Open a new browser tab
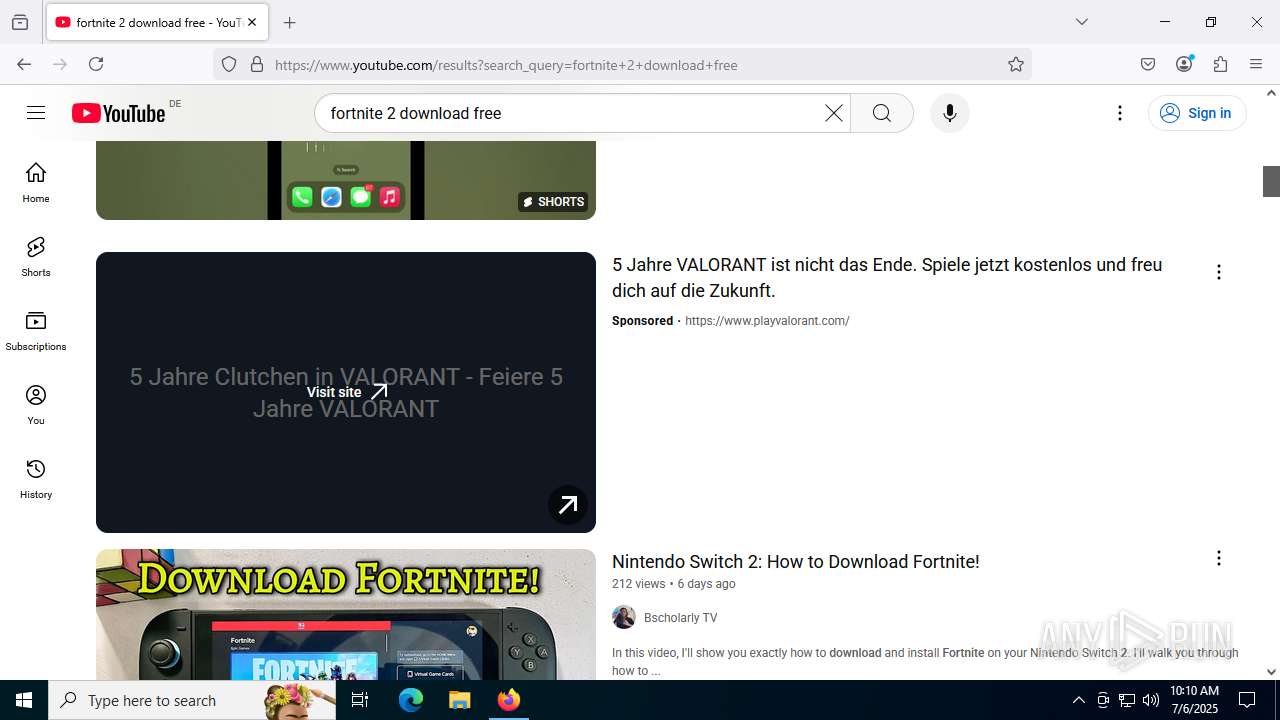1280x720 pixels. tap(289, 22)
